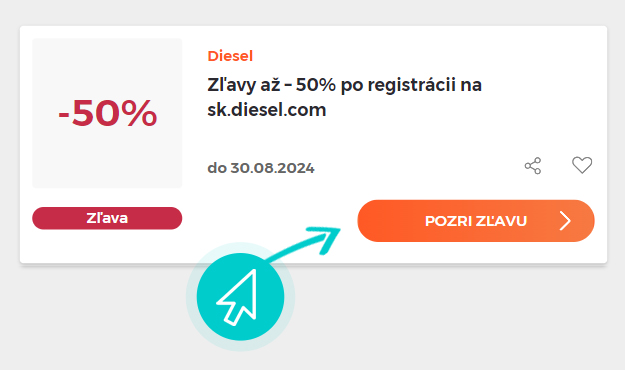Viewport: 625px width, 370px height.
Task: Click the expiry date do 30.08.2024
Action: point(261,168)
